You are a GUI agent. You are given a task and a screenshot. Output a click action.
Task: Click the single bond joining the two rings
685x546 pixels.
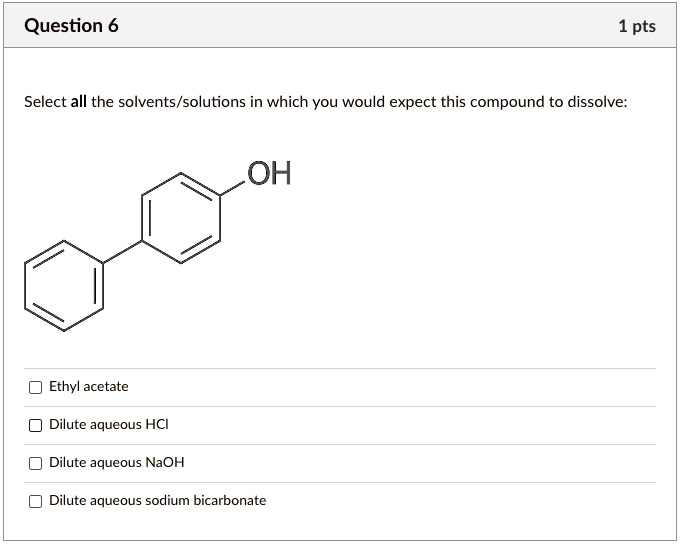122,252
